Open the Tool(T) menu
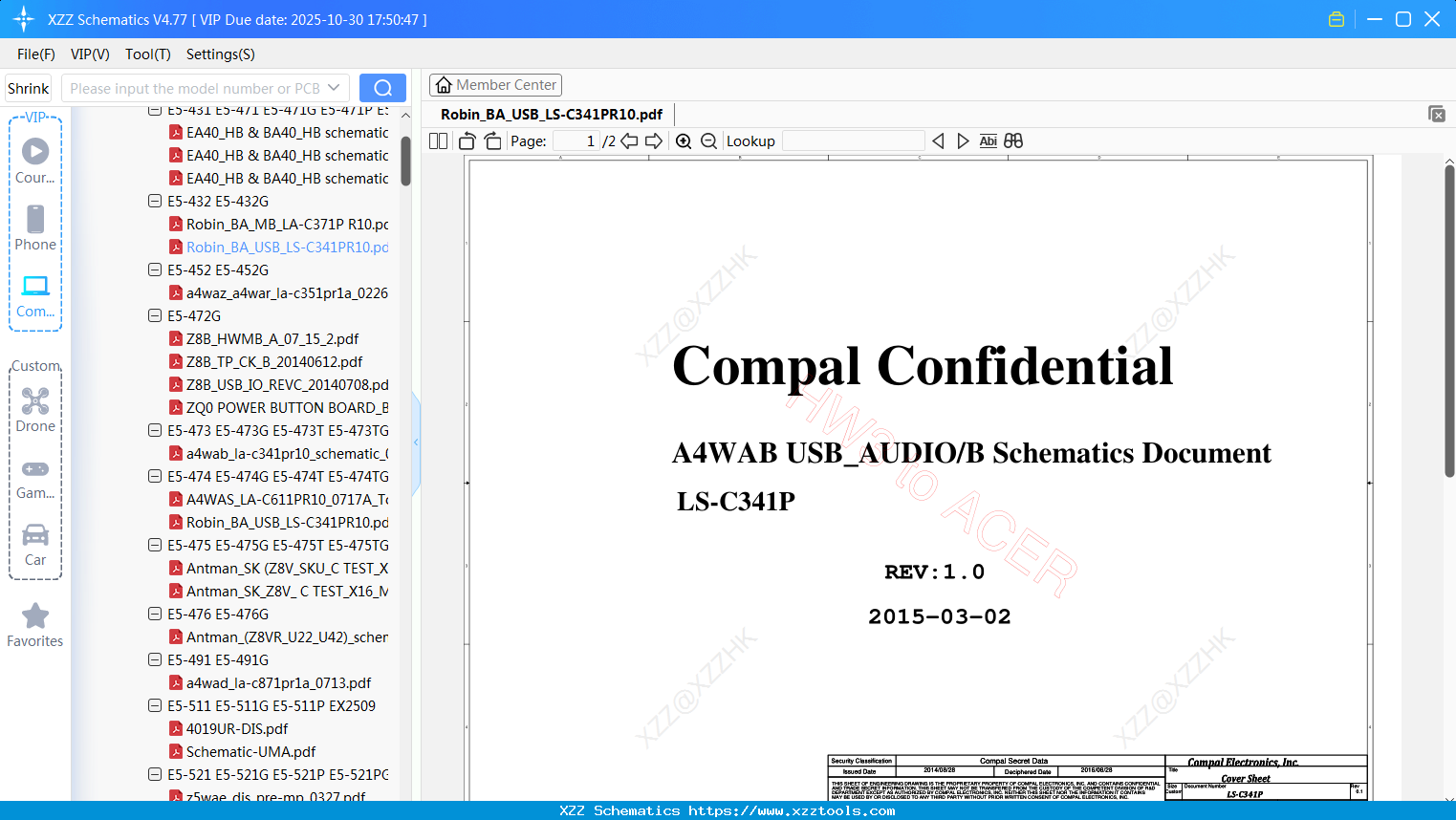This screenshot has height=820, width=1456. coord(148,54)
